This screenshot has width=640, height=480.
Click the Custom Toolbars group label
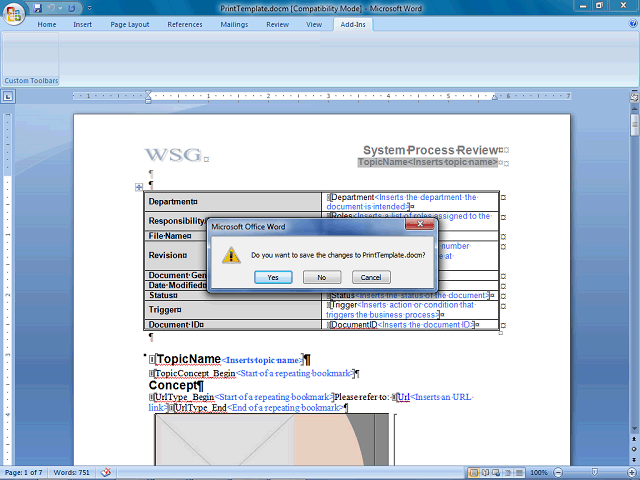31,81
